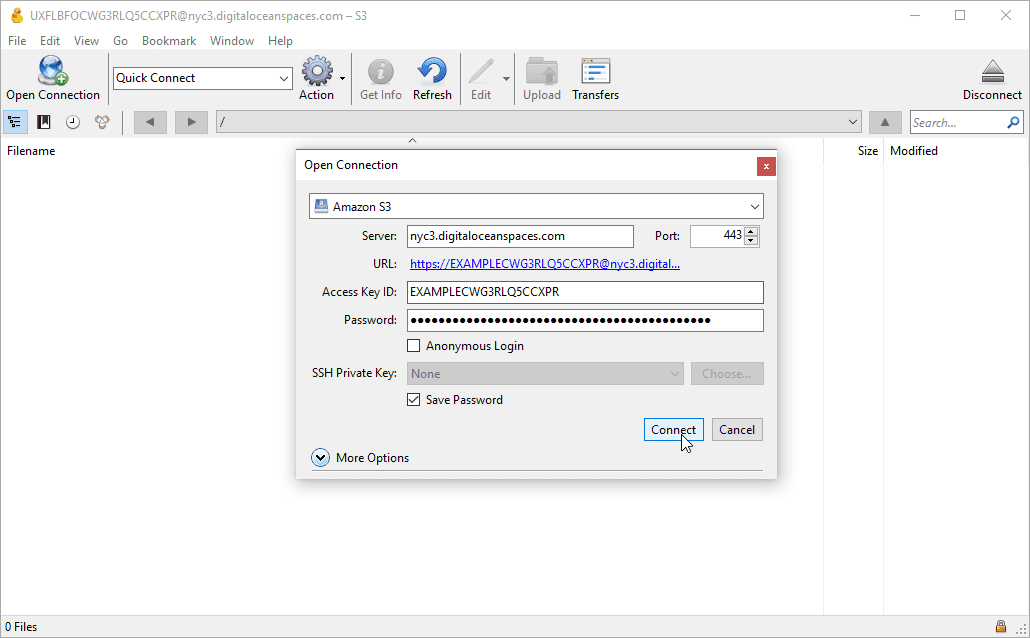
Task: Open the SSH Private Key dropdown
Action: point(545,374)
